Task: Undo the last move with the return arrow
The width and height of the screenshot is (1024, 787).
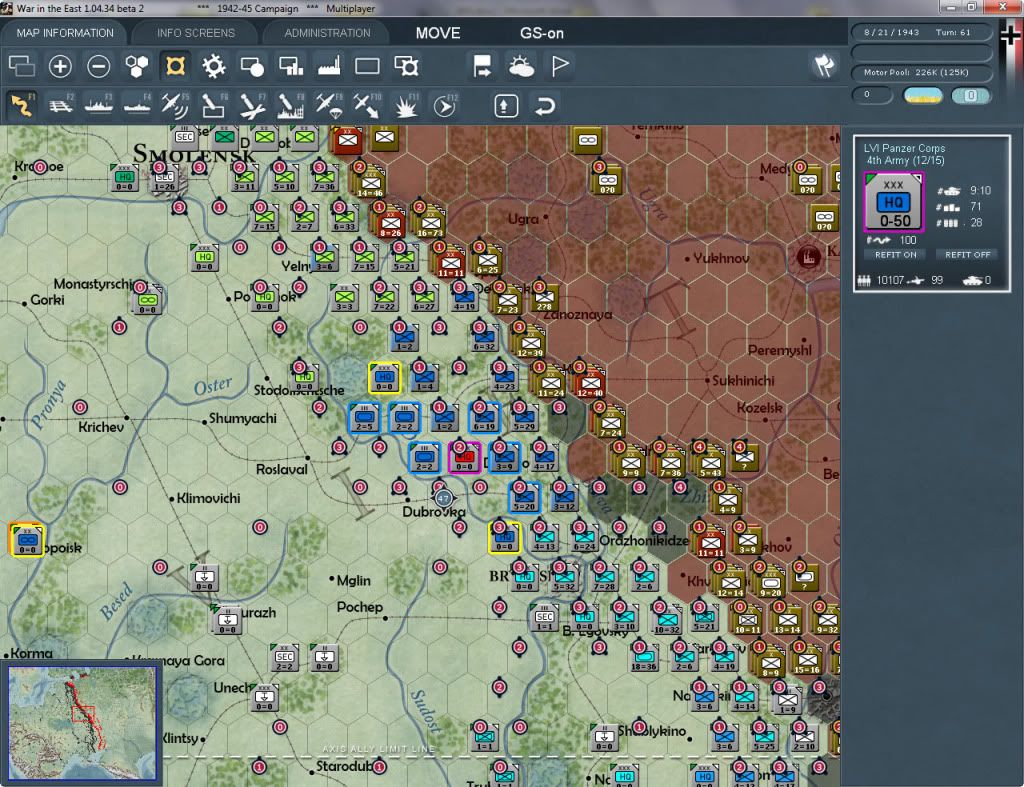Action: (x=545, y=106)
